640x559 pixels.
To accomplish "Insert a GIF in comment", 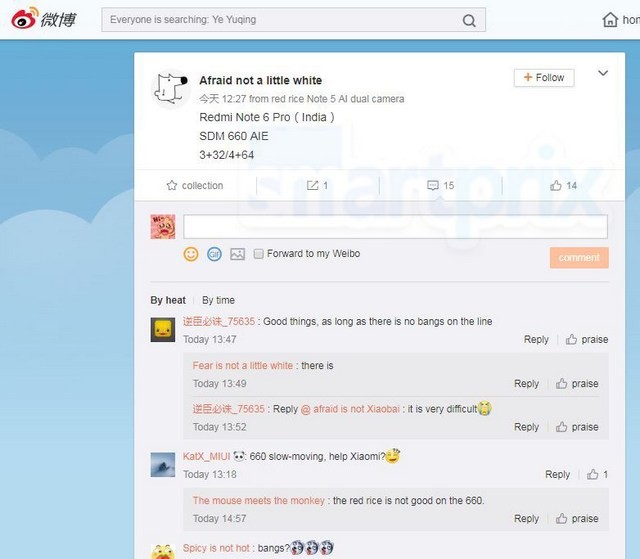I will click(x=214, y=254).
